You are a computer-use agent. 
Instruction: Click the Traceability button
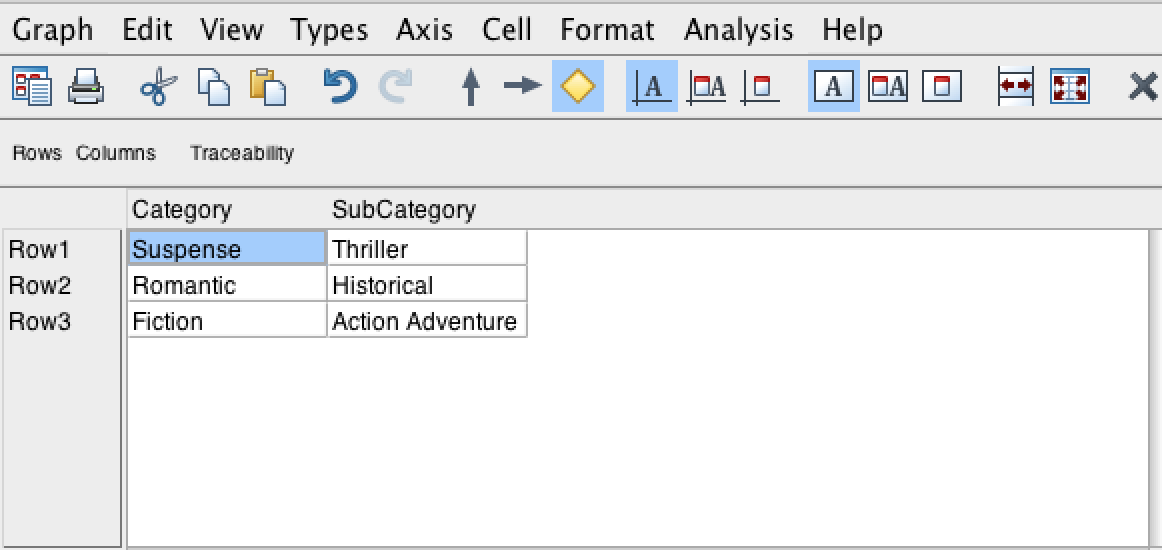242,153
